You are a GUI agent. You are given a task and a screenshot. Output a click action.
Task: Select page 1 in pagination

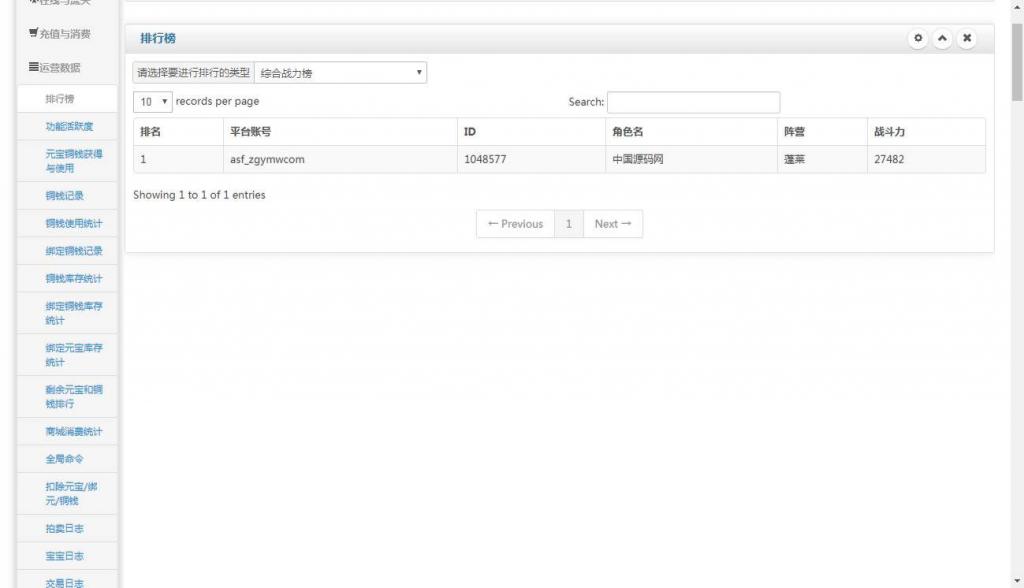tap(568, 224)
